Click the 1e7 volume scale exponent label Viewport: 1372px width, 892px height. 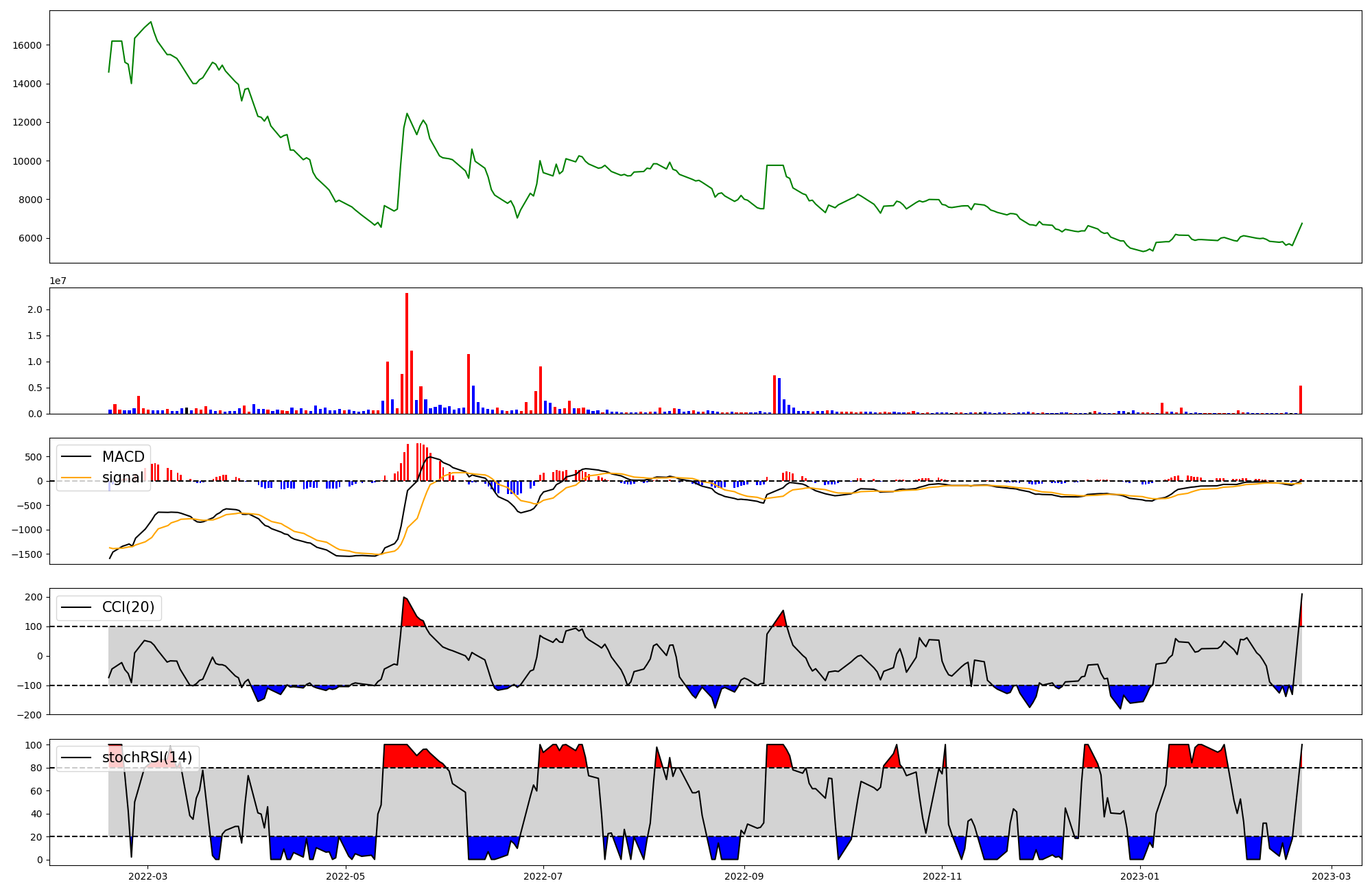58,281
